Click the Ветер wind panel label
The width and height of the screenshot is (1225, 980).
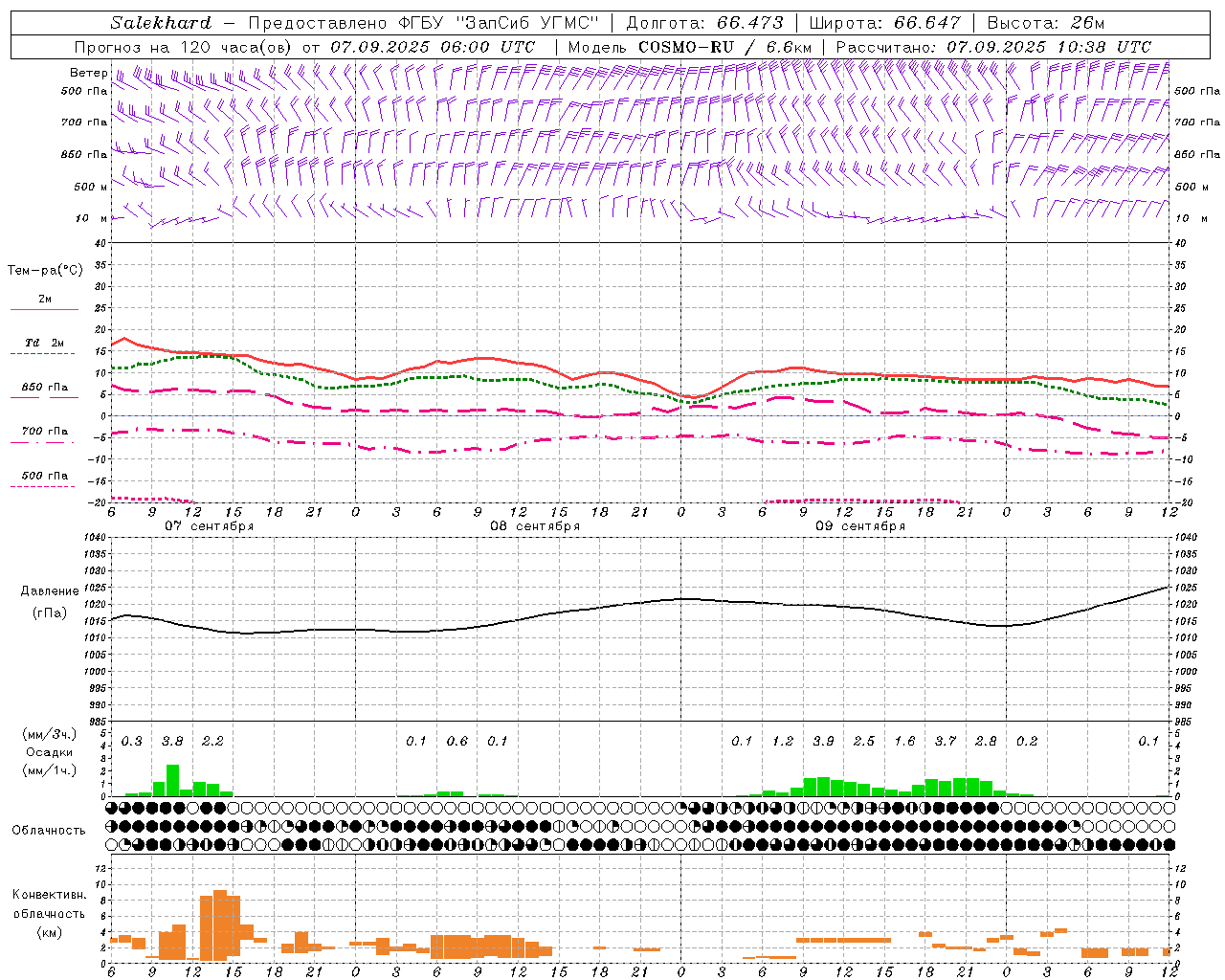[88, 73]
